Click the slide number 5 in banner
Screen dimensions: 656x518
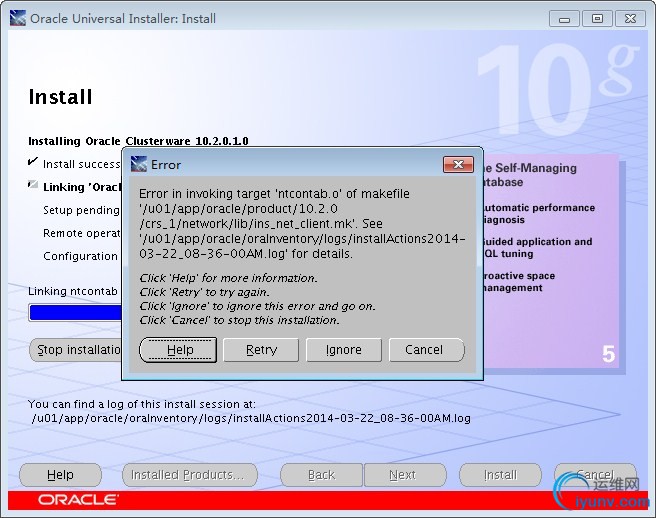608,354
